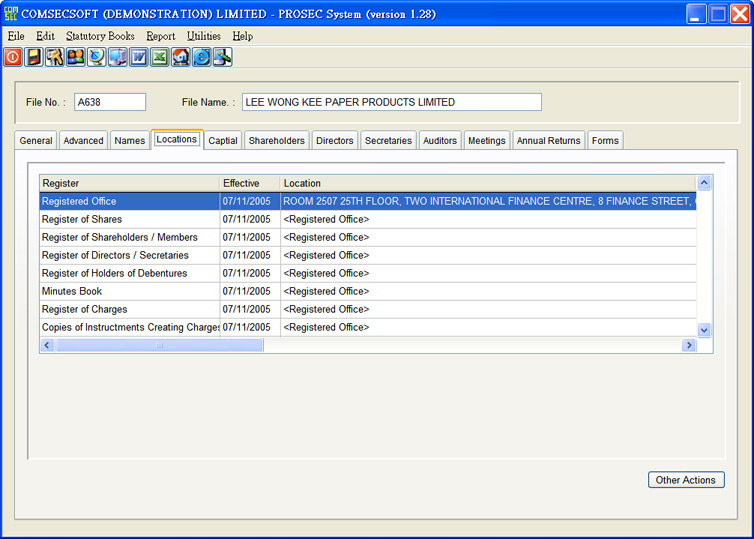Switch to the Annual Returns tab
The image size is (754, 539).
click(x=548, y=141)
